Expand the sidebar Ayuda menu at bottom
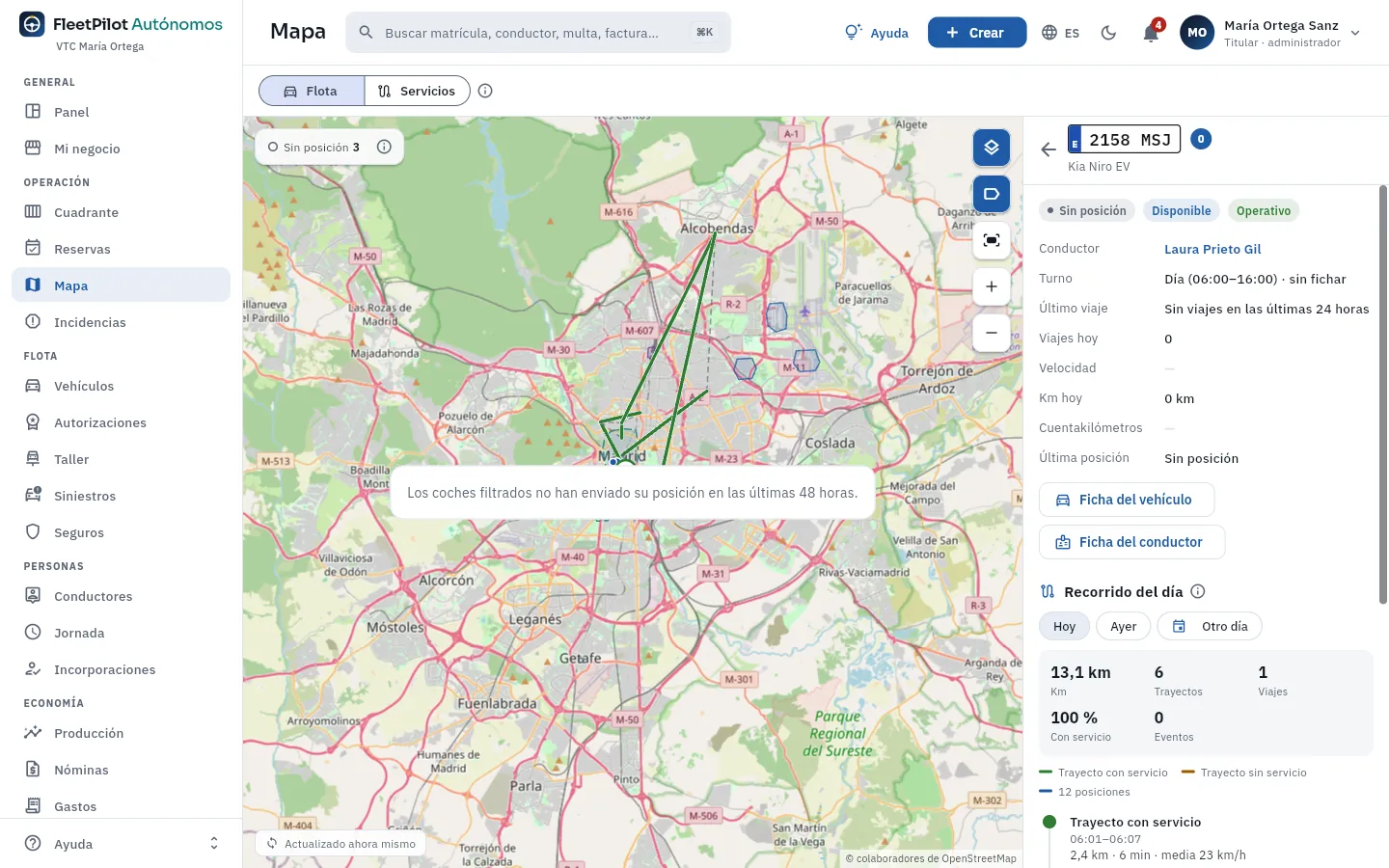This screenshot has height=868, width=1389. tap(122, 844)
